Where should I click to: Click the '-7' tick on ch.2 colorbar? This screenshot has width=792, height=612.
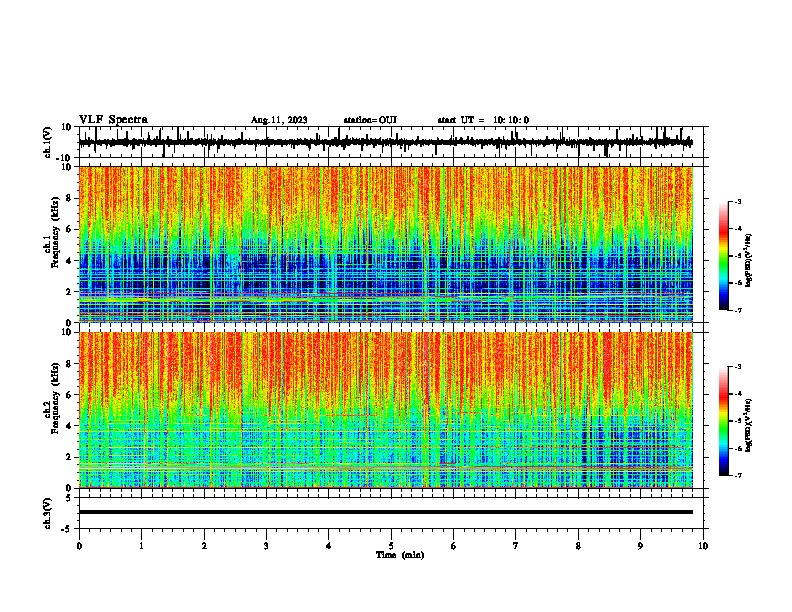(x=737, y=475)
